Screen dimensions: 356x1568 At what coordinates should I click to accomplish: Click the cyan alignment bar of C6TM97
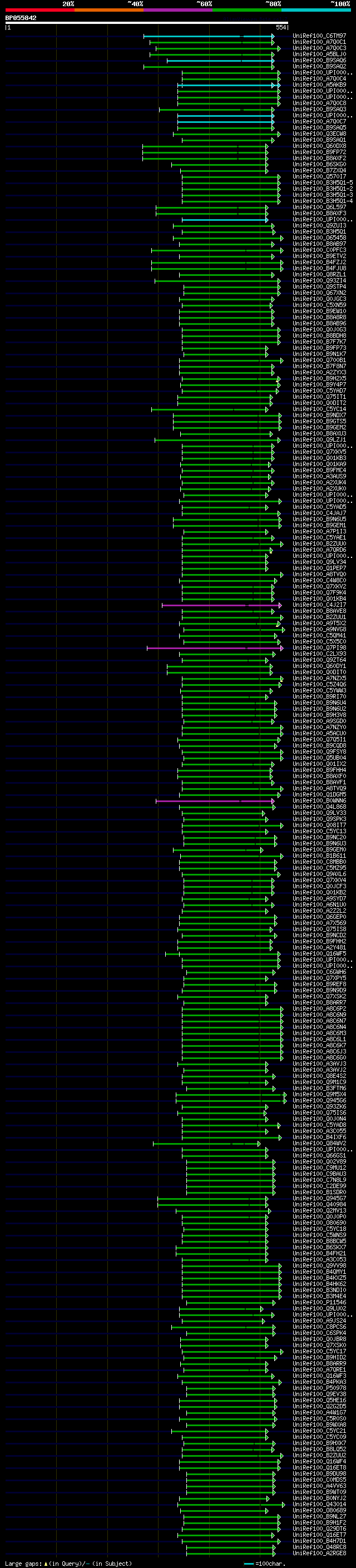click(209, 37)
